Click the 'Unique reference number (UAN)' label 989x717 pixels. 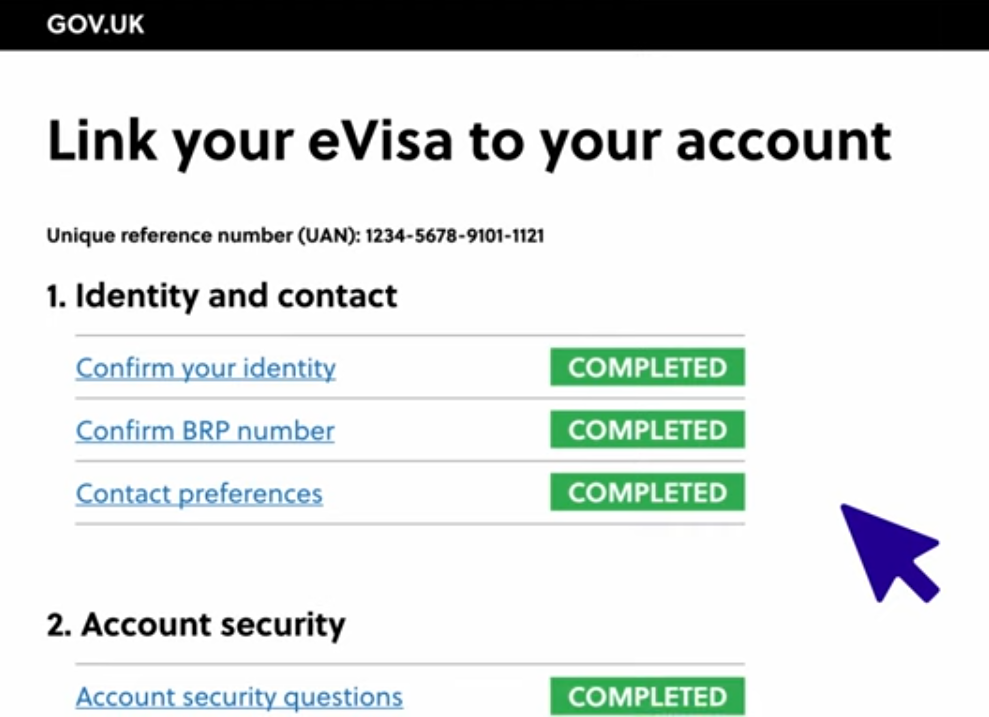click(x=202, y=237)
